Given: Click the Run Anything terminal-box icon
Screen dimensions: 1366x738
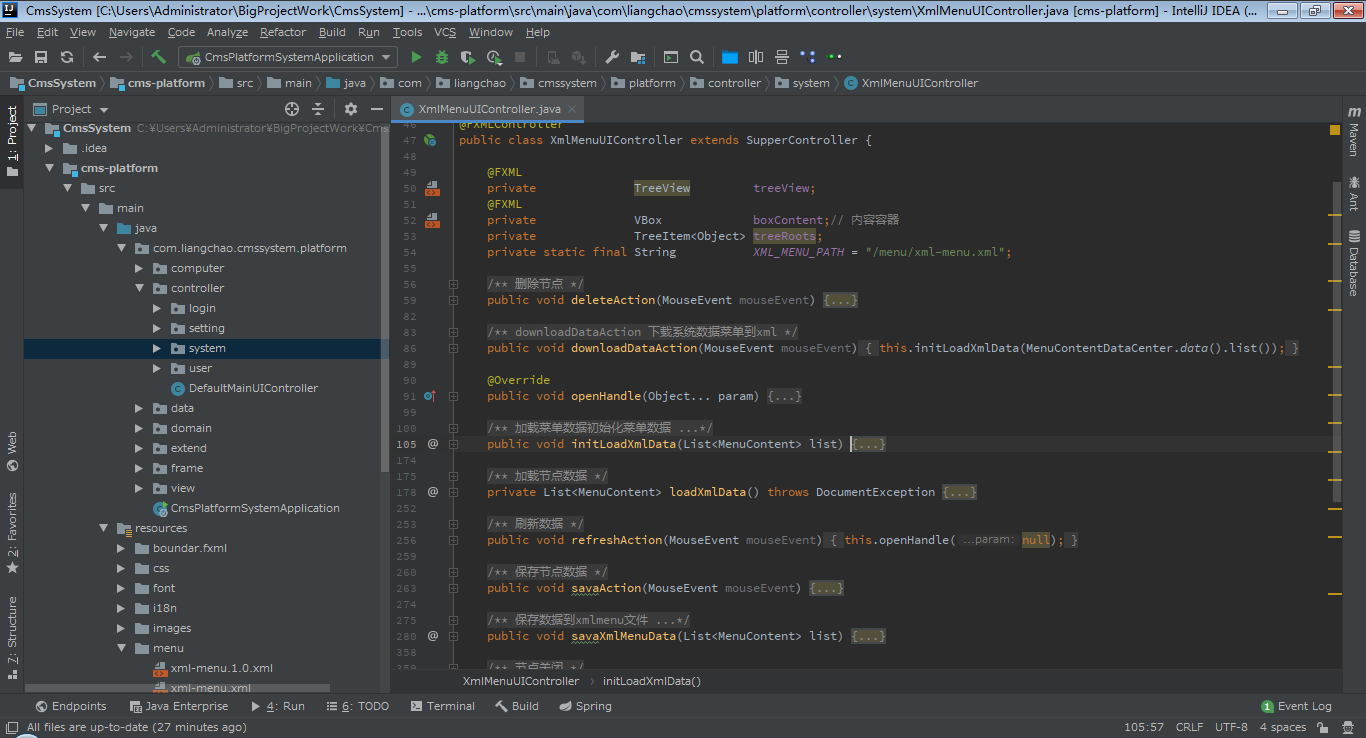Looking at the screenshot, I should tap(671, 57).
